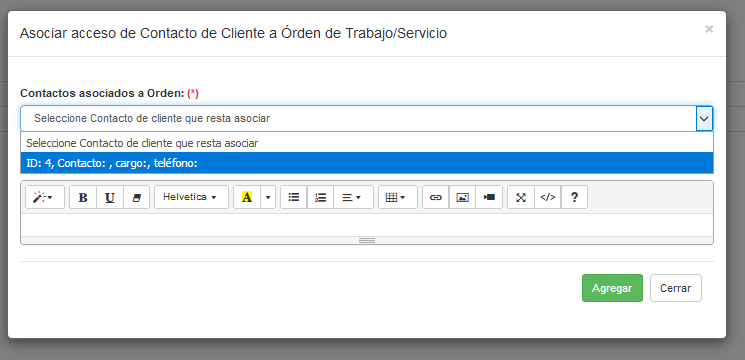Insert an ordered numbered list
This screenshot has height=360, width=745.
coord(321,197)
